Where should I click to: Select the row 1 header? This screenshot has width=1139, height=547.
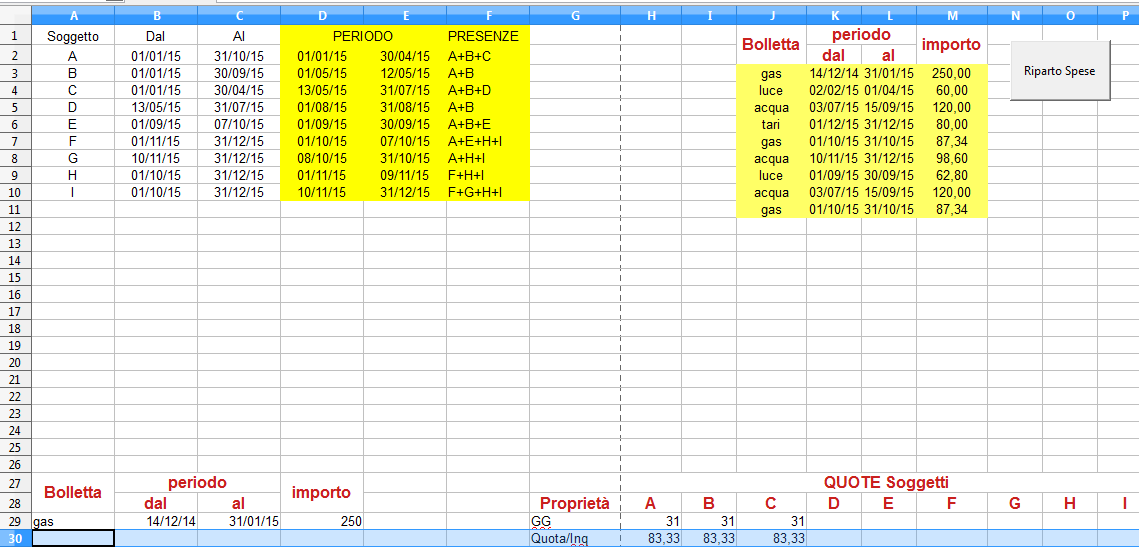coord(15,36)
